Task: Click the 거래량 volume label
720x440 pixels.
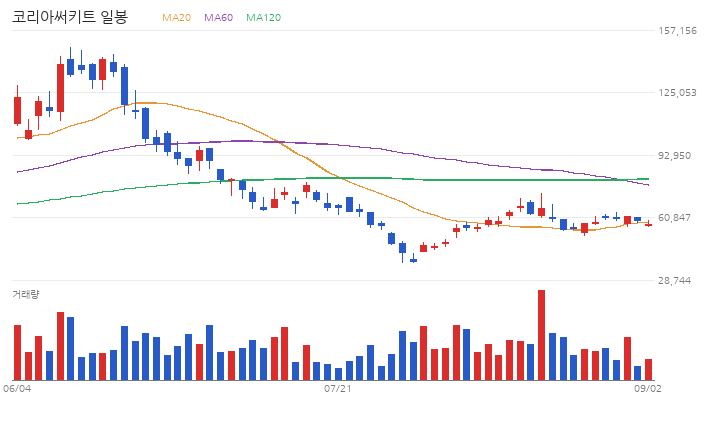Action: [26, 294]
